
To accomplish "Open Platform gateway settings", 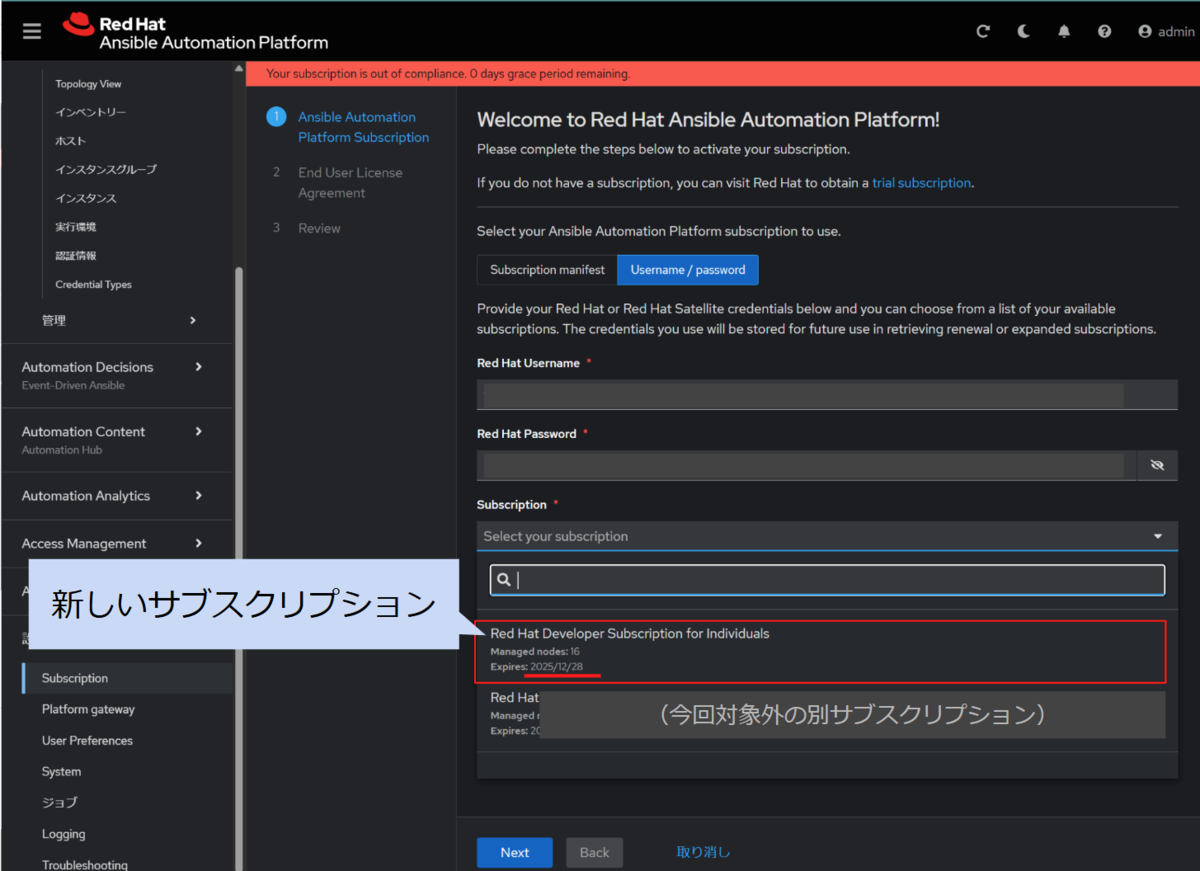I will tap(88, 709).
